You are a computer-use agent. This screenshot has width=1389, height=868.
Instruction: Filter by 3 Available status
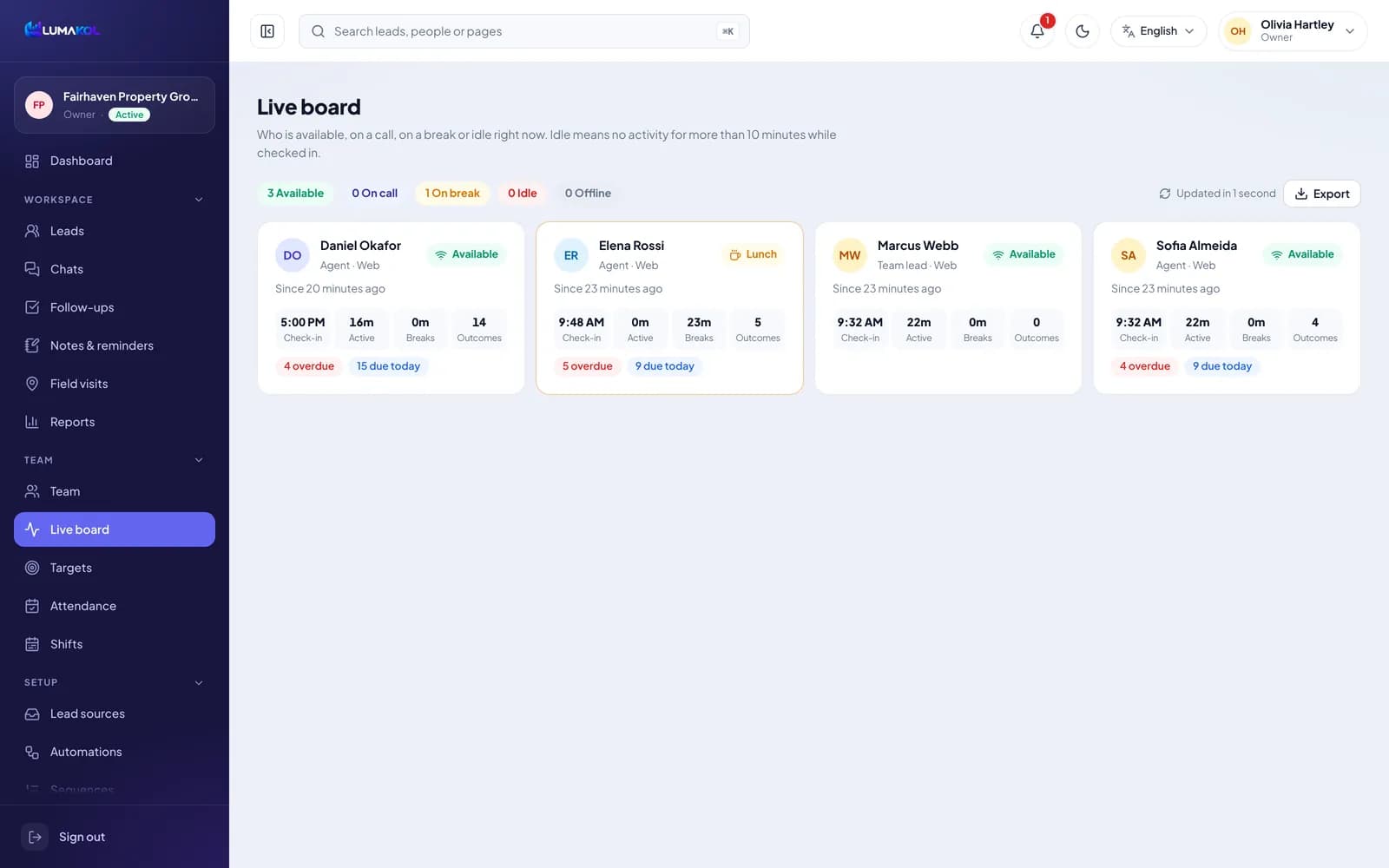click(295, 194)
